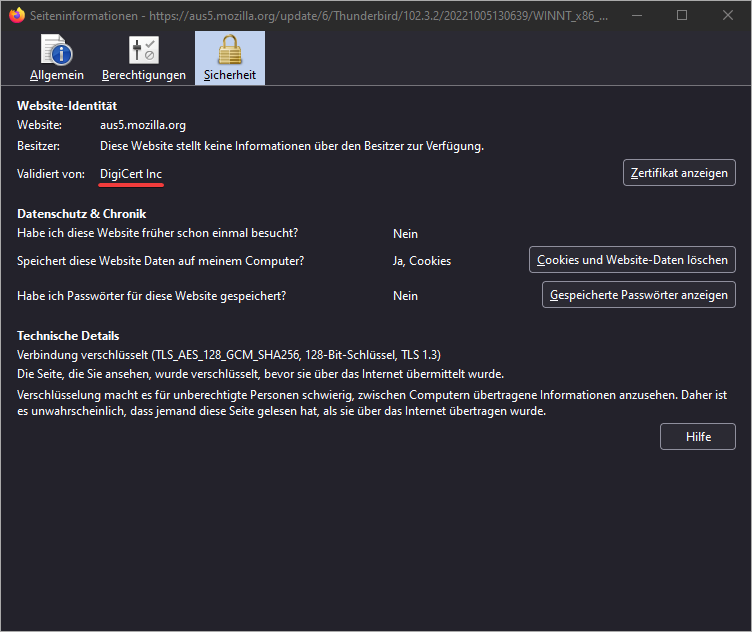The height and width of the screenshot is (632, 752).
Task: Click the Verschlüsselung explanation paragraph
Action: pos(372,403)
